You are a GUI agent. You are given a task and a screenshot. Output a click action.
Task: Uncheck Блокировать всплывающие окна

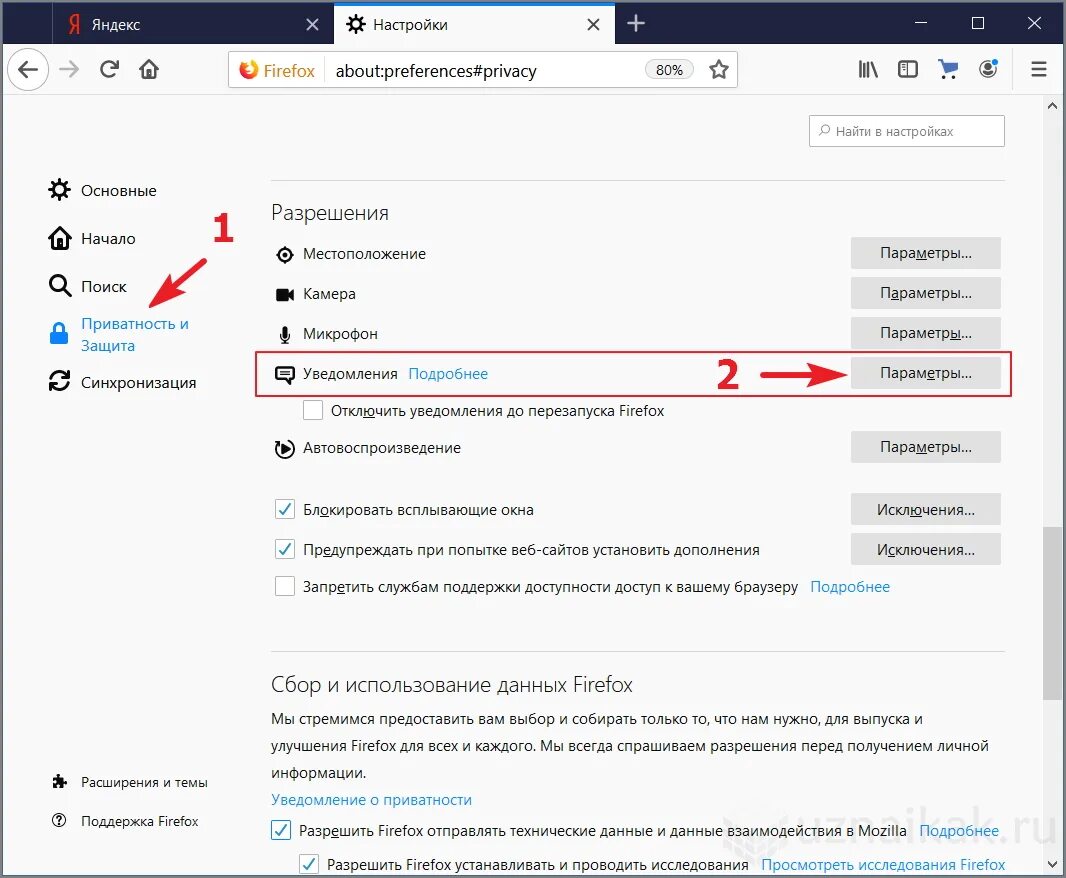[284, 509]
